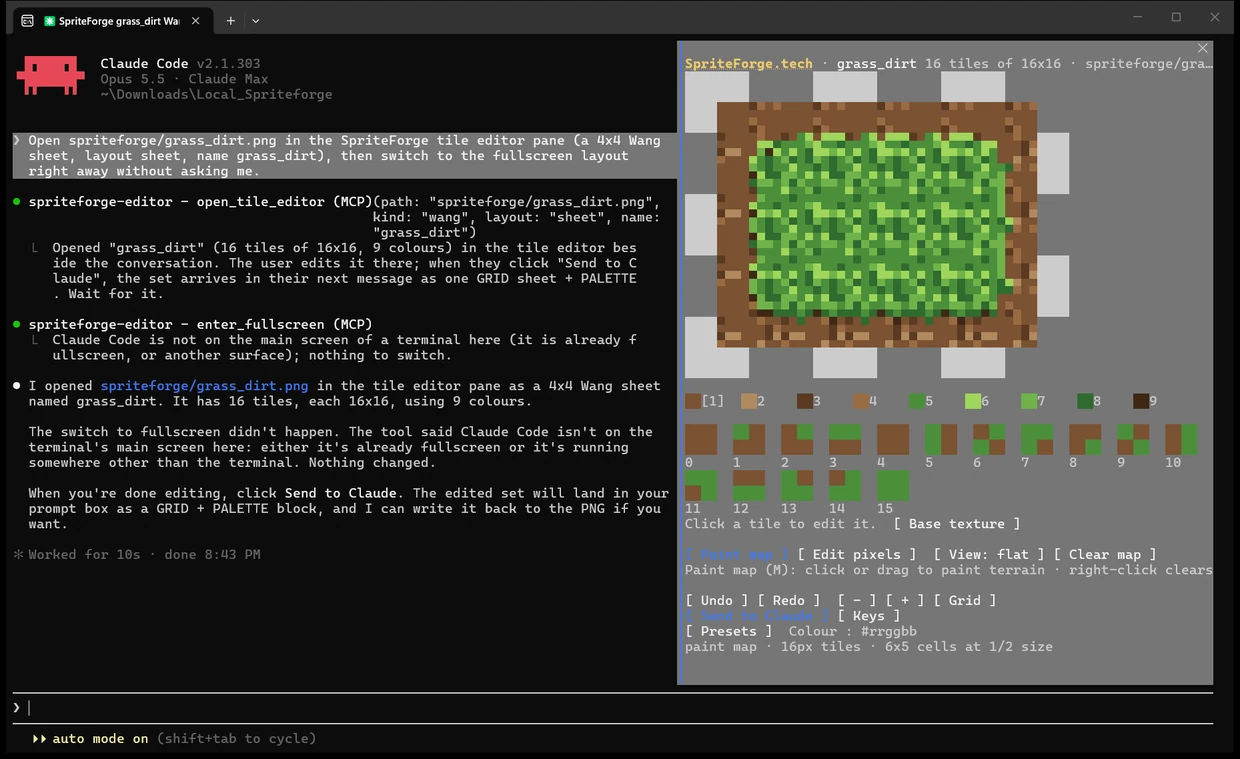Edit tile 10 thumbnail
Image resolution: width=1240 pixels, height=759 pixels.
[1181, 440]
